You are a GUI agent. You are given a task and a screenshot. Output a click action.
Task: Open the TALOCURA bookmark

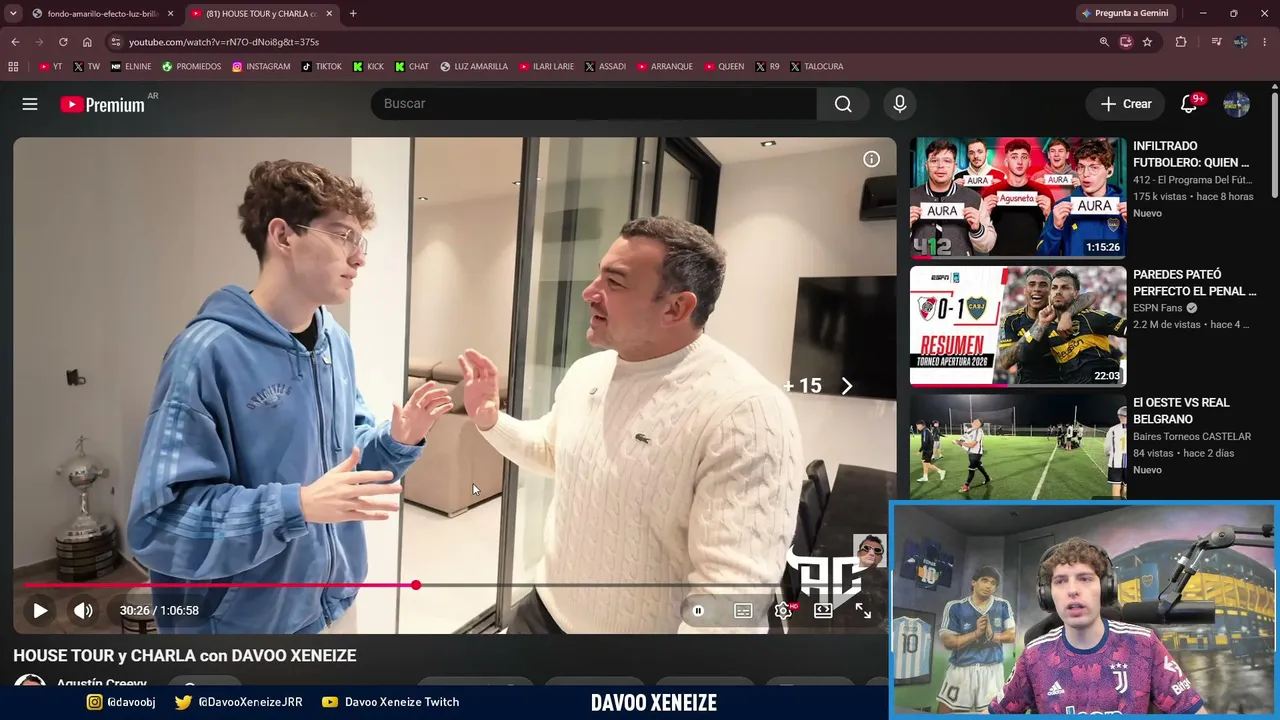[817, 67]
